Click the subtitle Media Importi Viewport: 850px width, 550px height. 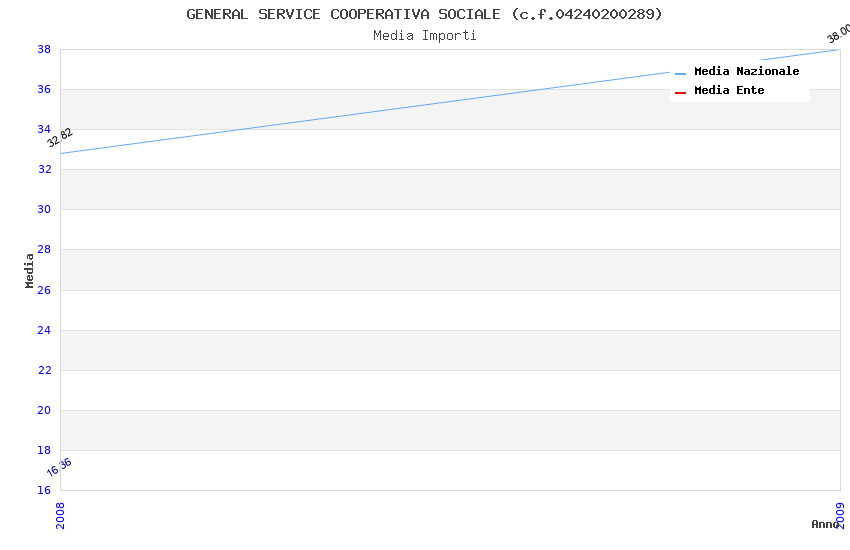(x=424, y=36)
